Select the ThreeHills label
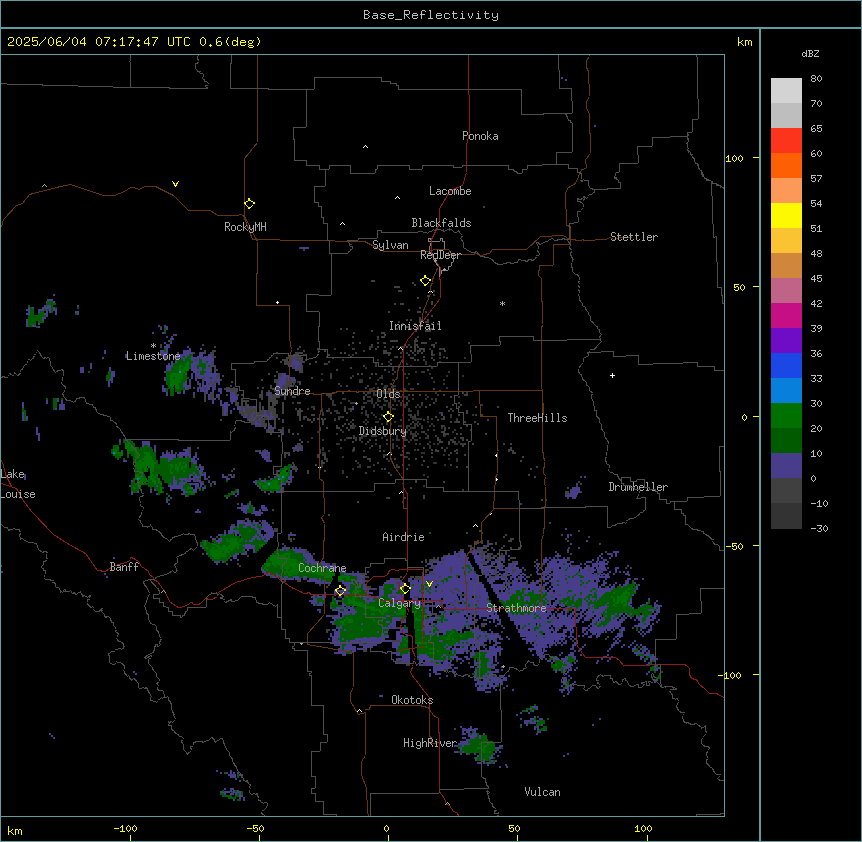Image resolution: width=862 pixels, height=842 pixels. click(x=537, y=418)
